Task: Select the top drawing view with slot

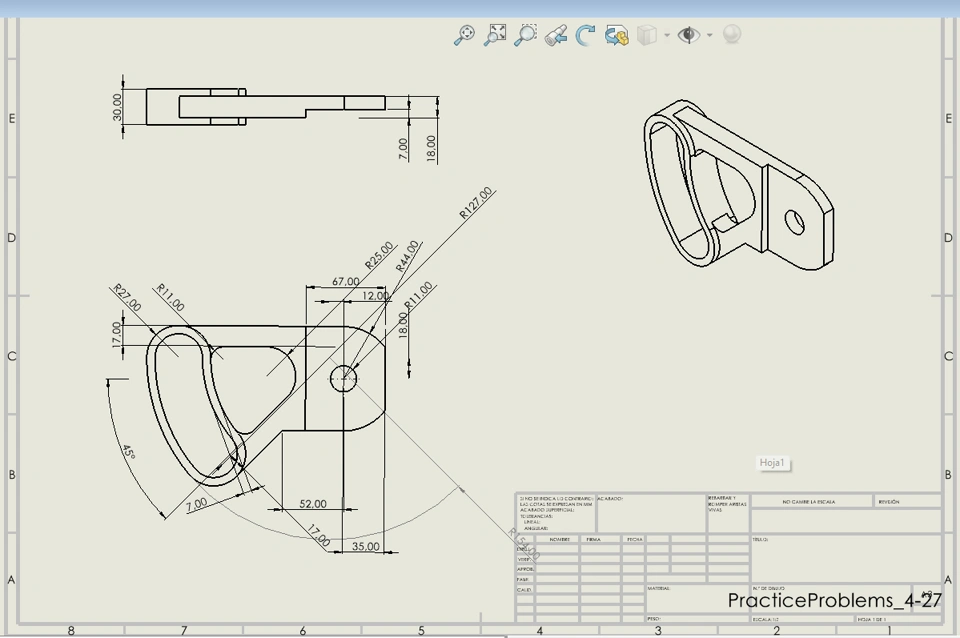Action: point(266,107)
